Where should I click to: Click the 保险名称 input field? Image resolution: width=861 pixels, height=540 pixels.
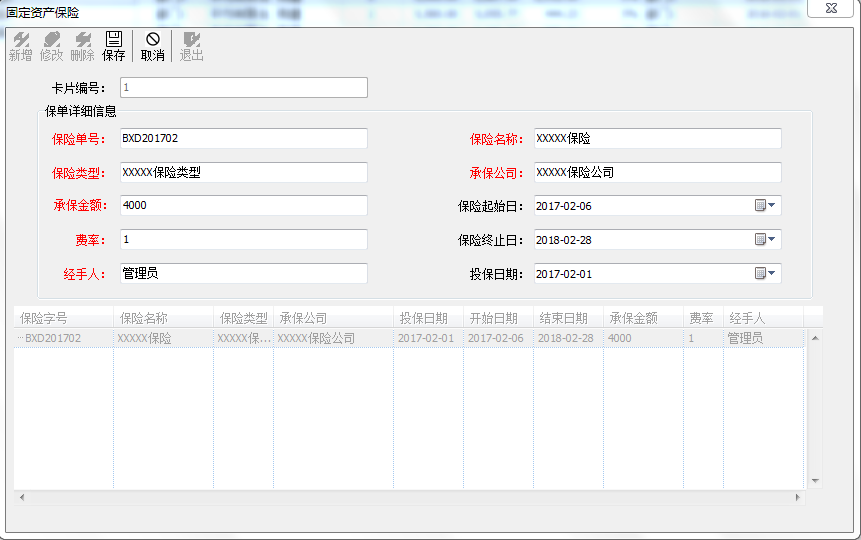[656, 138]
